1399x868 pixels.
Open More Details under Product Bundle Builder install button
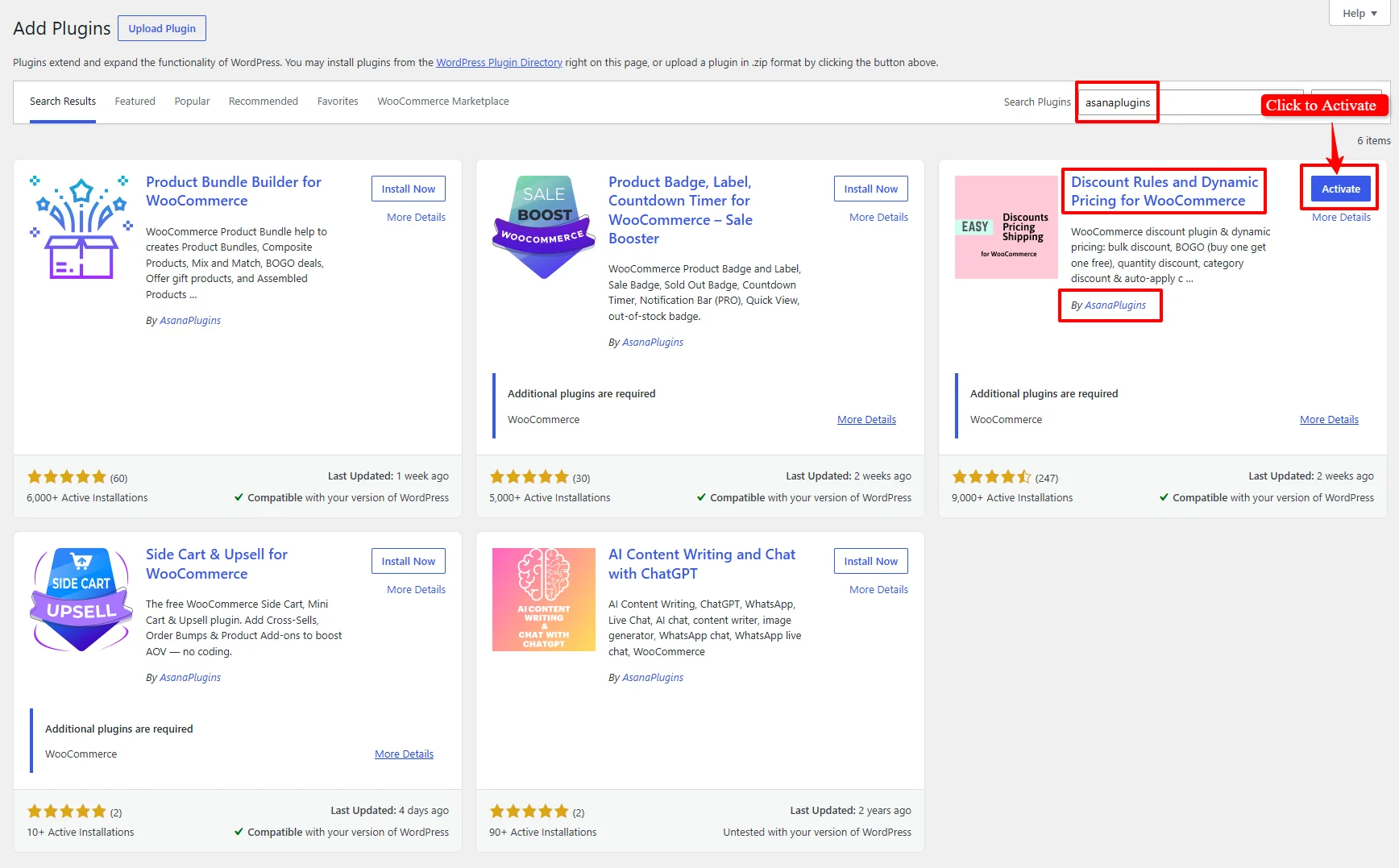click(416, 218)
